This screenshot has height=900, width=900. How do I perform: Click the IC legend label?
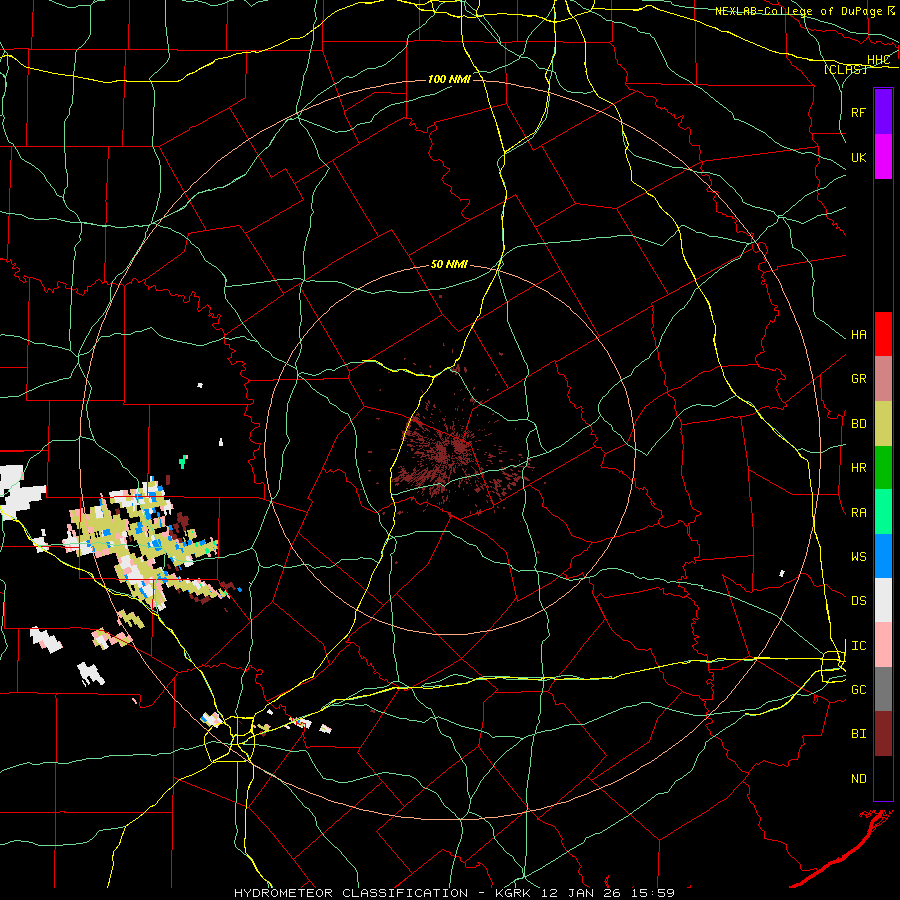tap(858, 646)
